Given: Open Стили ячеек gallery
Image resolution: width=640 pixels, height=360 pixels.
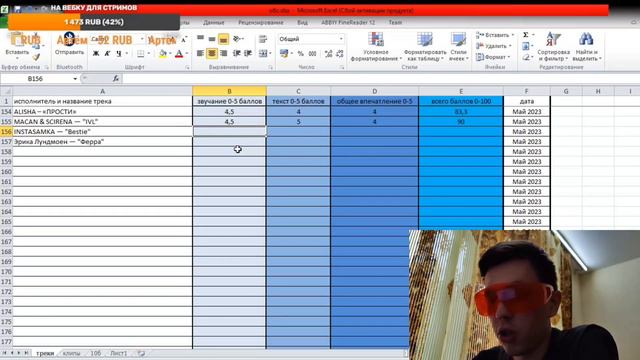Looking at the screenshot, I should tap(458, 47).
